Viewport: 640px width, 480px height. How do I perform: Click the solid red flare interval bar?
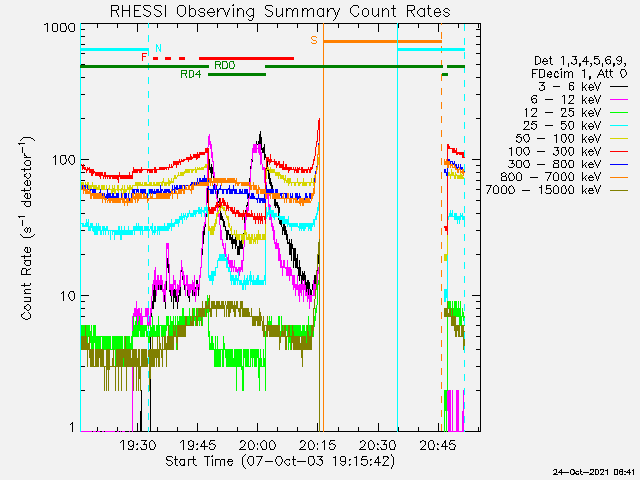(x=246, y=58)
